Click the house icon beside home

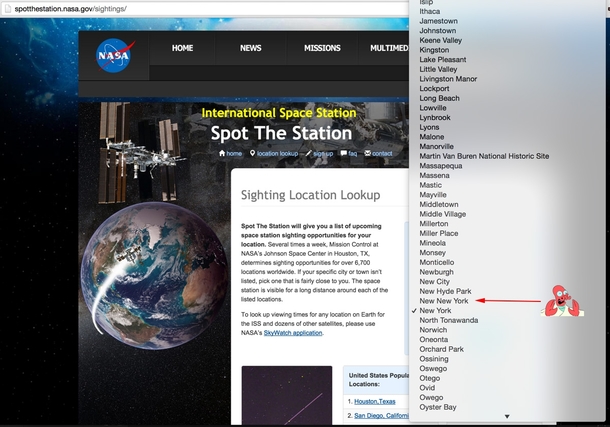coord(222,153)
